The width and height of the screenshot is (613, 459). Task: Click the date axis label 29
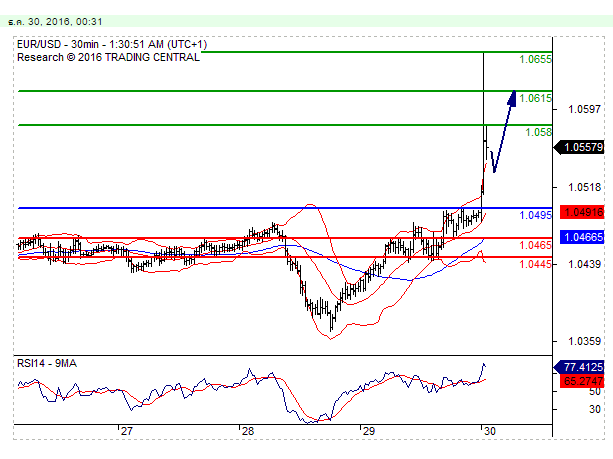coord(368,431)
